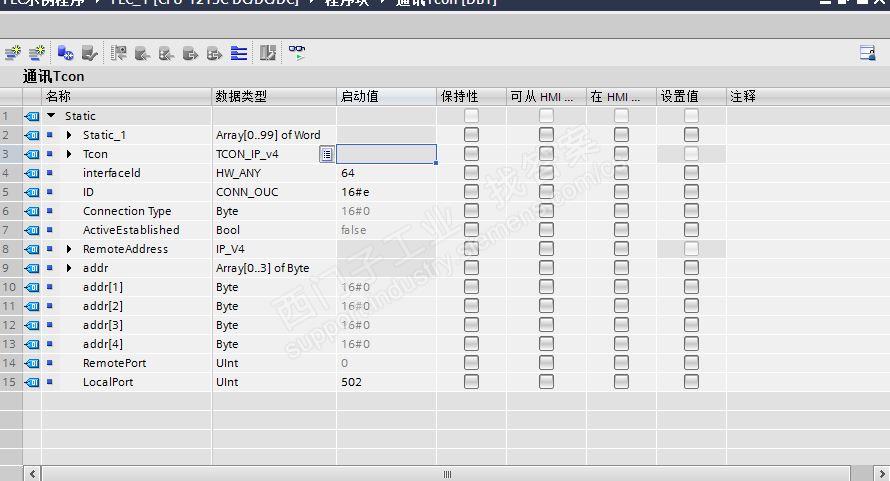Click the blue database with star icon
This screenshot has height=481, width=890.
[65, 53]
